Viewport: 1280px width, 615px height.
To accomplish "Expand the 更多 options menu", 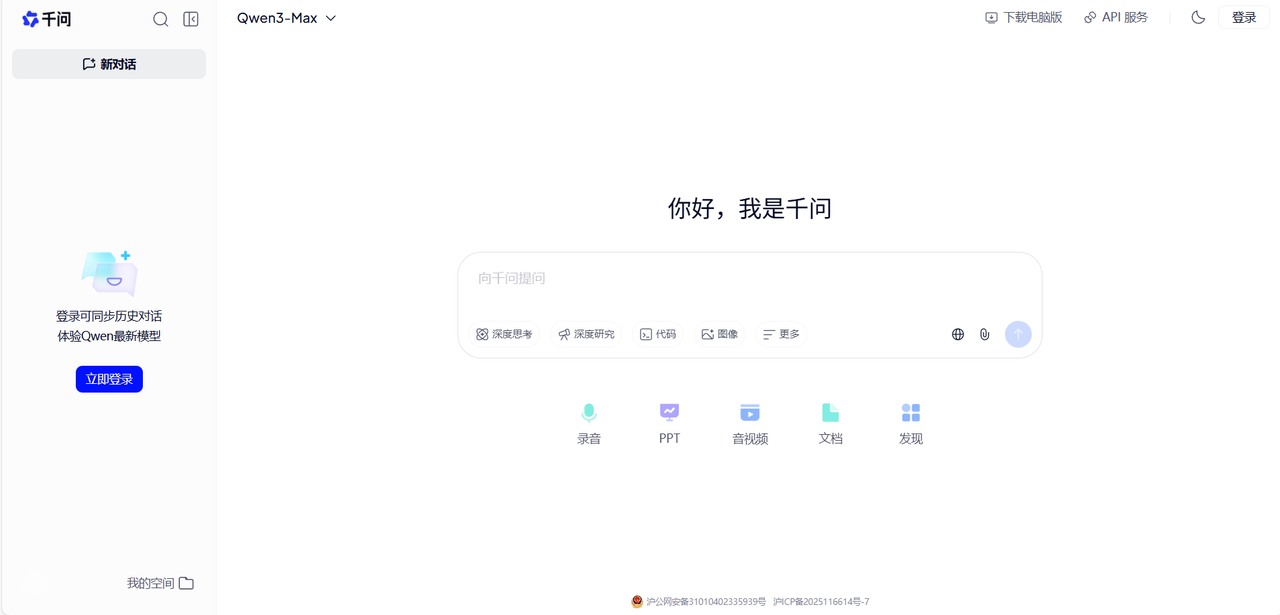I will click(781, 334).
